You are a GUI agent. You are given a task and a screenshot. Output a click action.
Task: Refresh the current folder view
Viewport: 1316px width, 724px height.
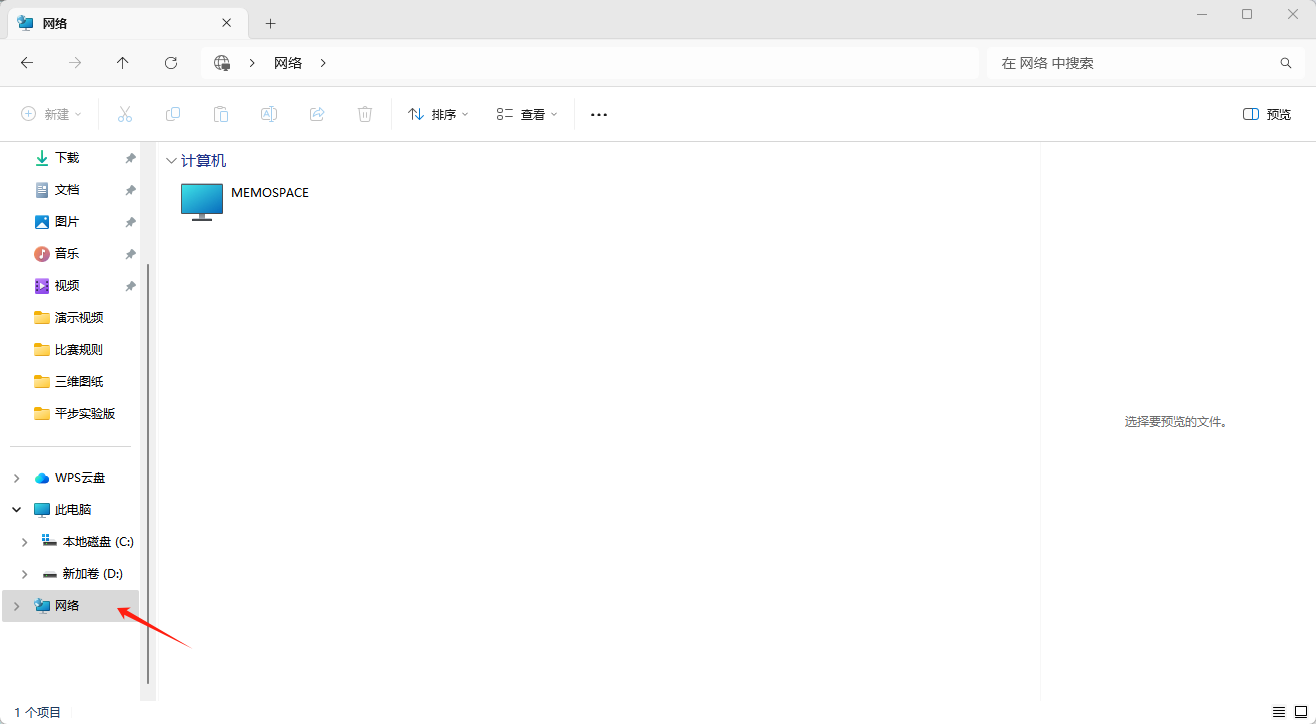tap(171, 63)
